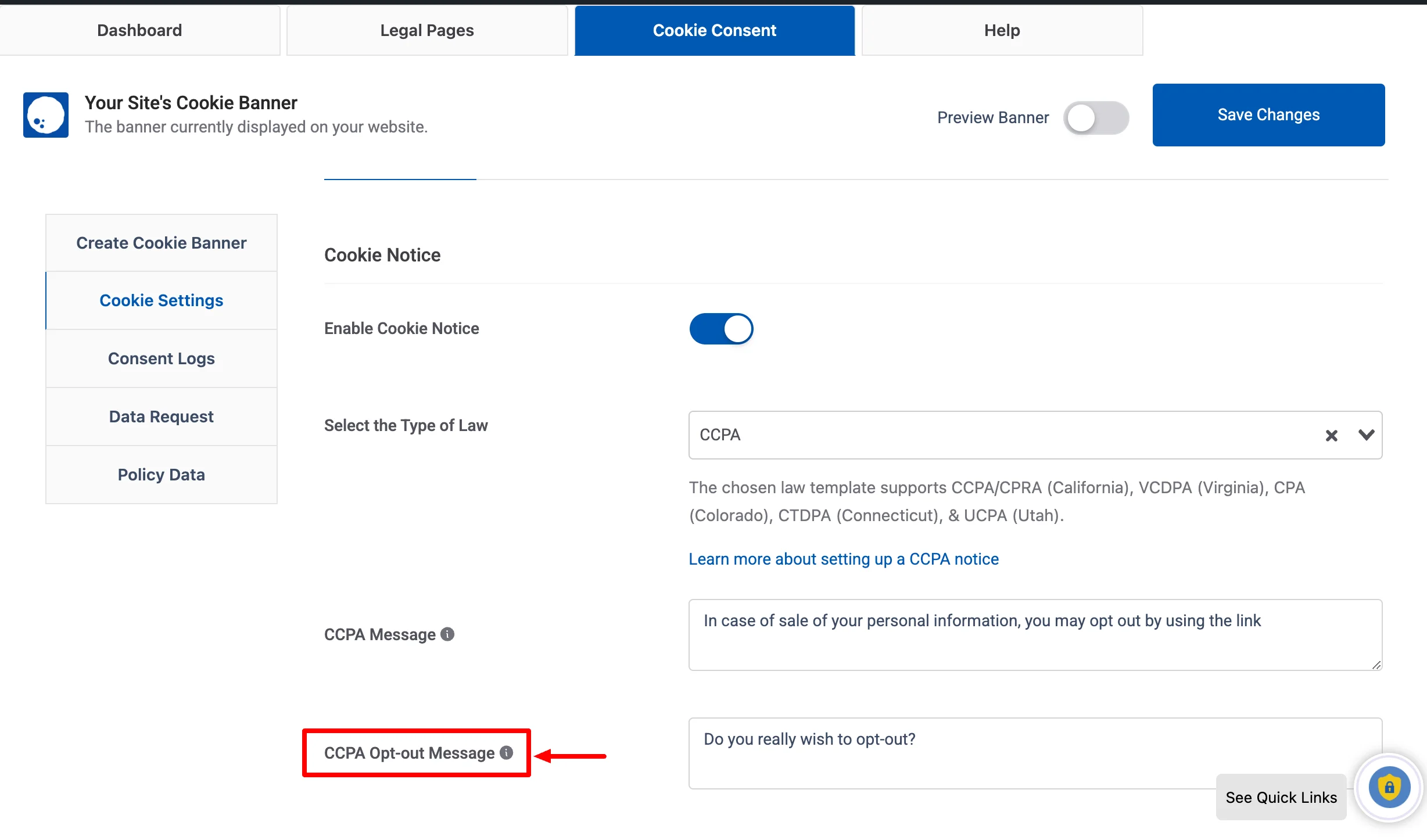This screenshot has width=1427, height=840.
Task: Disable the Enable Cookie Notice switch
Action: 722,328
